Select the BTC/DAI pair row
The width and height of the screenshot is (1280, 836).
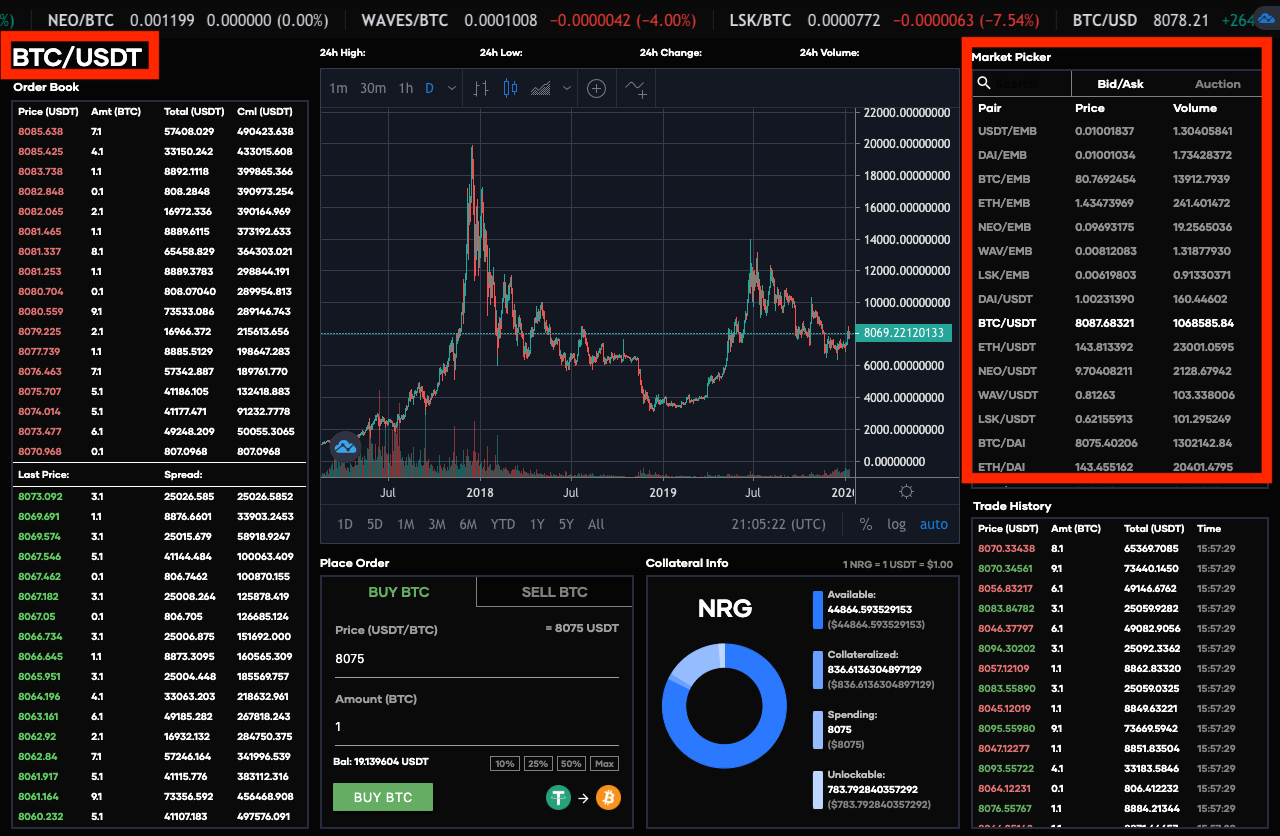pyautogui.click(x=1116, y=443)
